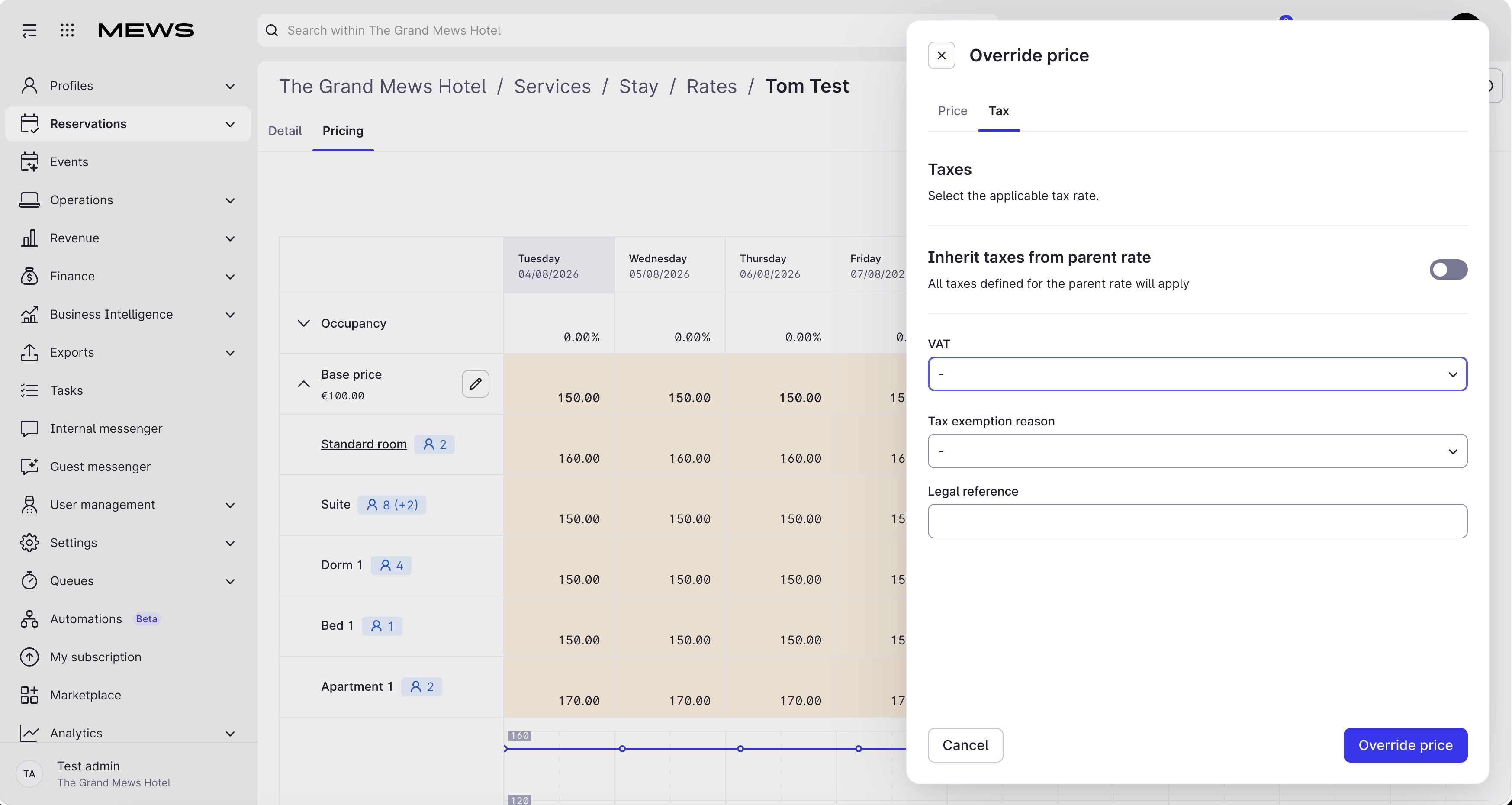1512x805 pixels.
Task: Expand the Analytics menu chevron
Action: pyautogui.click(x=230, y=733)
